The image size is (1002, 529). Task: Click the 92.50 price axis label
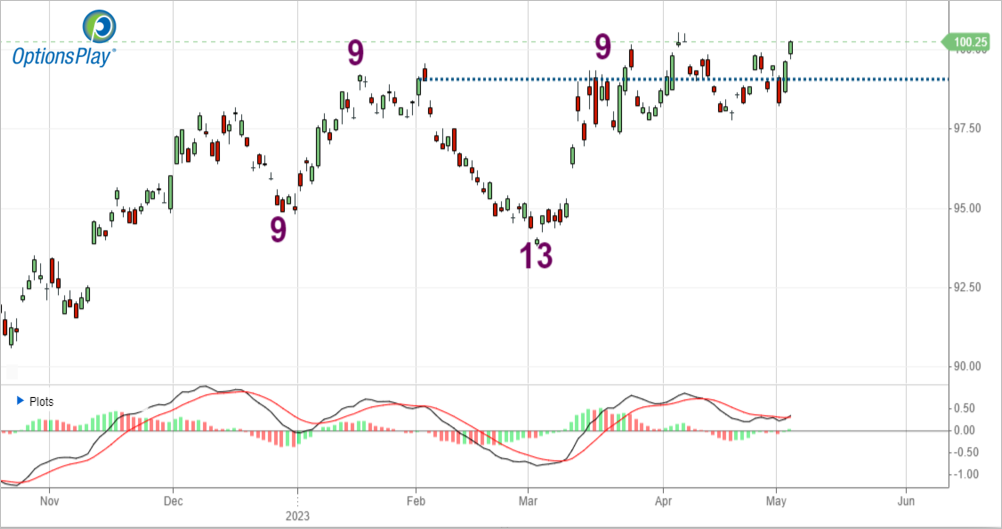(x=966, y=288)
